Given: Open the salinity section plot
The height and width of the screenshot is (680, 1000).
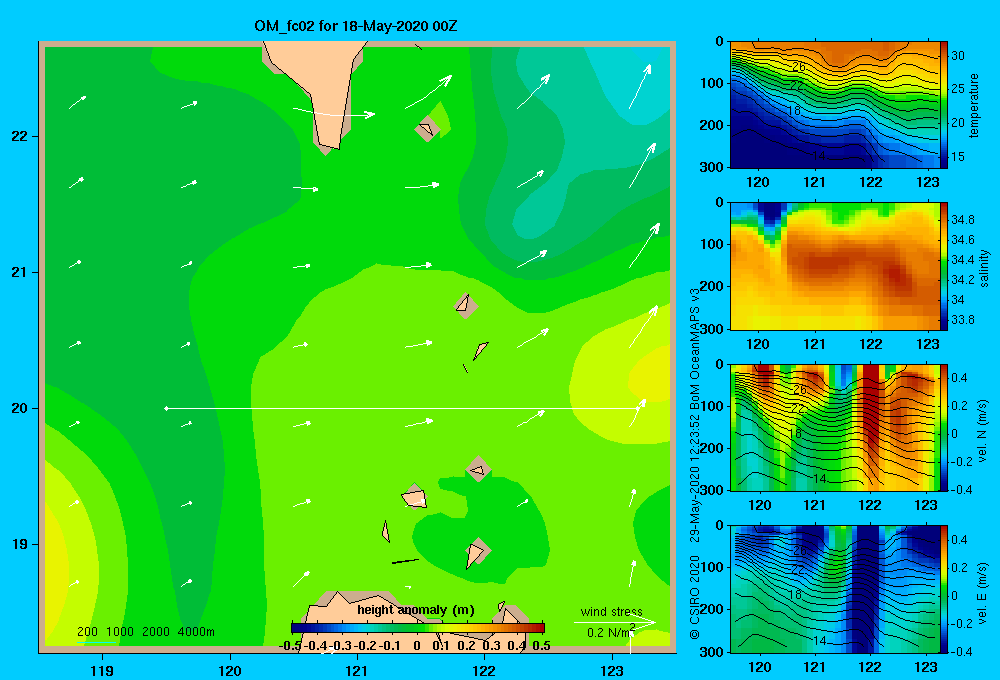Looking at the screenshot, I should [835, 266].
